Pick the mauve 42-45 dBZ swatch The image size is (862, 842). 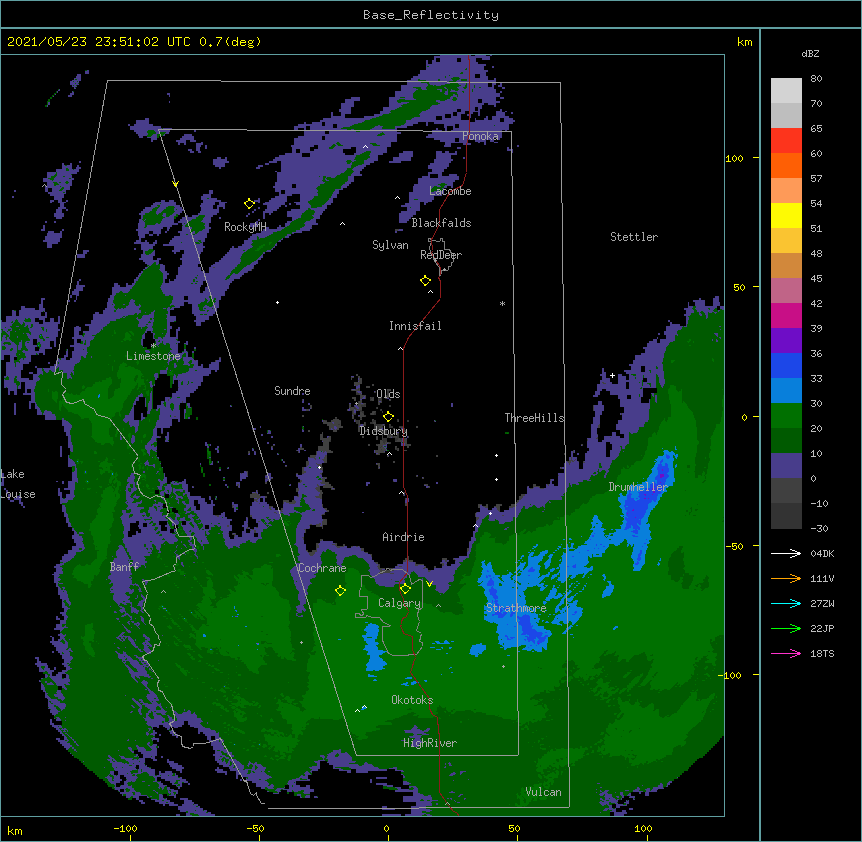786,291
